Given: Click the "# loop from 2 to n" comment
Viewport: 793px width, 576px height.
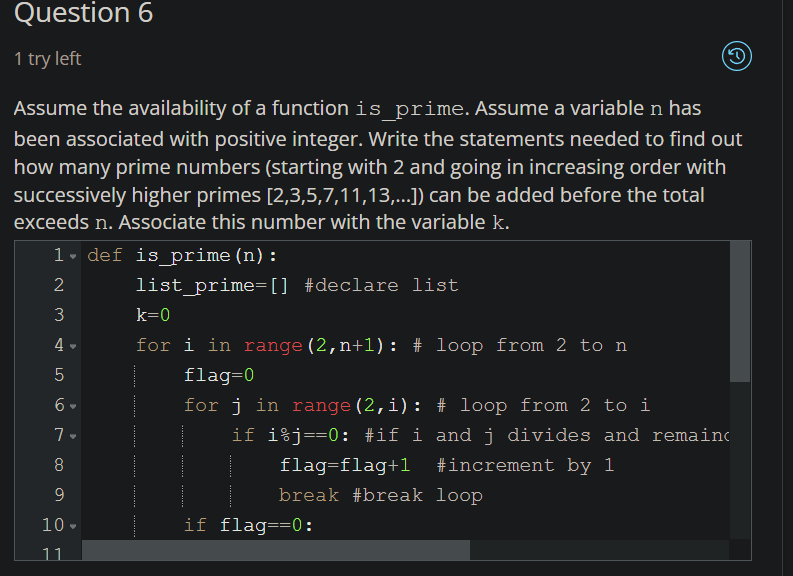Looking at the screenshot, I should coord(520,346).
